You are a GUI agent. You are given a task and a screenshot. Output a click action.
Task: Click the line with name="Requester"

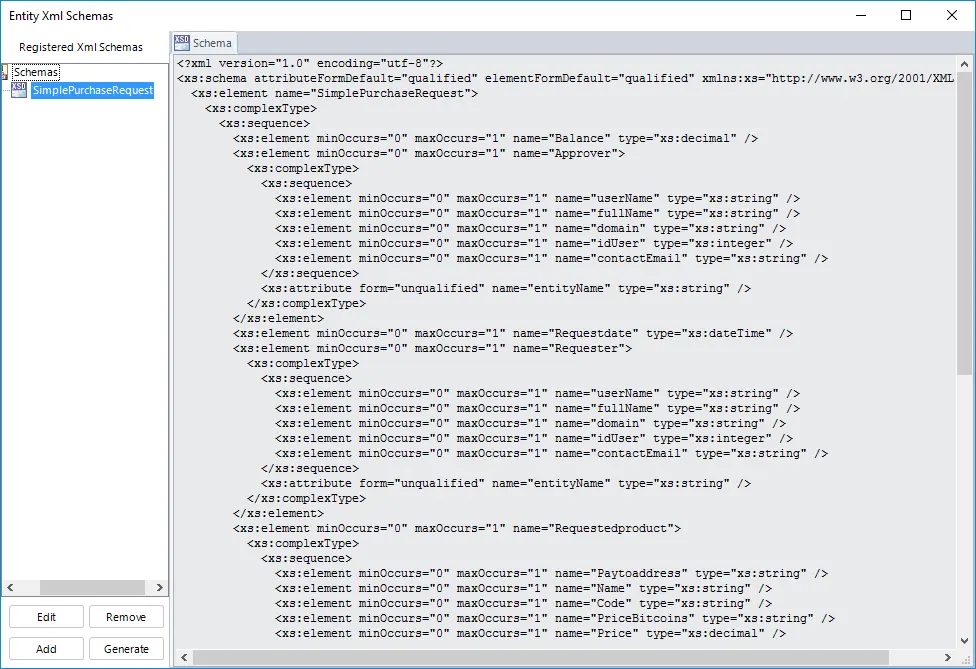[x=433, y=349]
